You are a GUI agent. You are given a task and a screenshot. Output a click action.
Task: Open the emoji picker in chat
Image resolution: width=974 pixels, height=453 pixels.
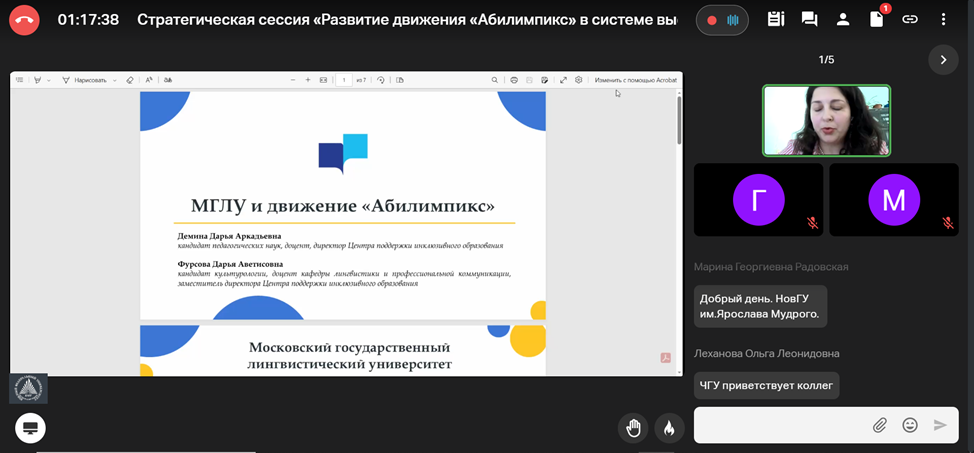pyautogui.click(x=910, y=425)
